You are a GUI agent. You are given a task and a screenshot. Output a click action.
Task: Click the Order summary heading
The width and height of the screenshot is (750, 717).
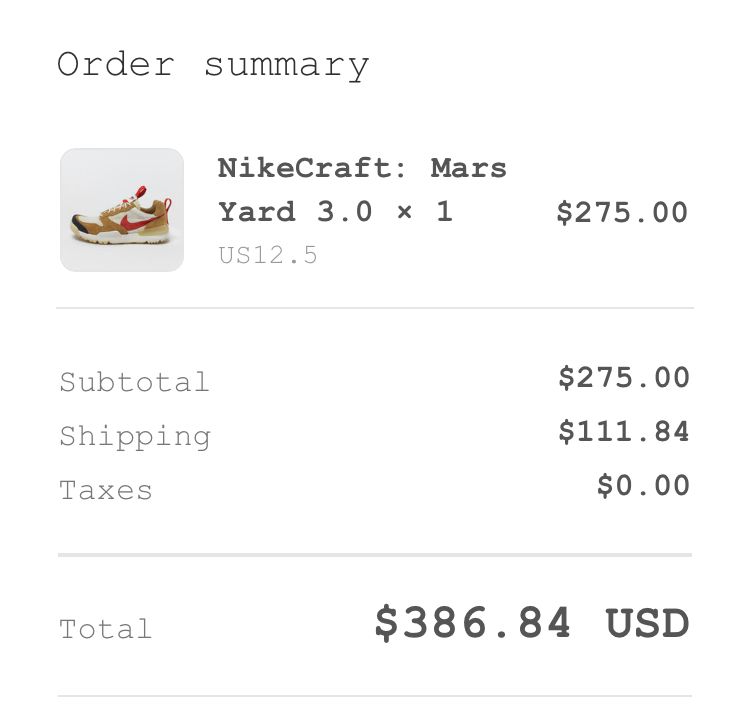[x=213, y=66]
